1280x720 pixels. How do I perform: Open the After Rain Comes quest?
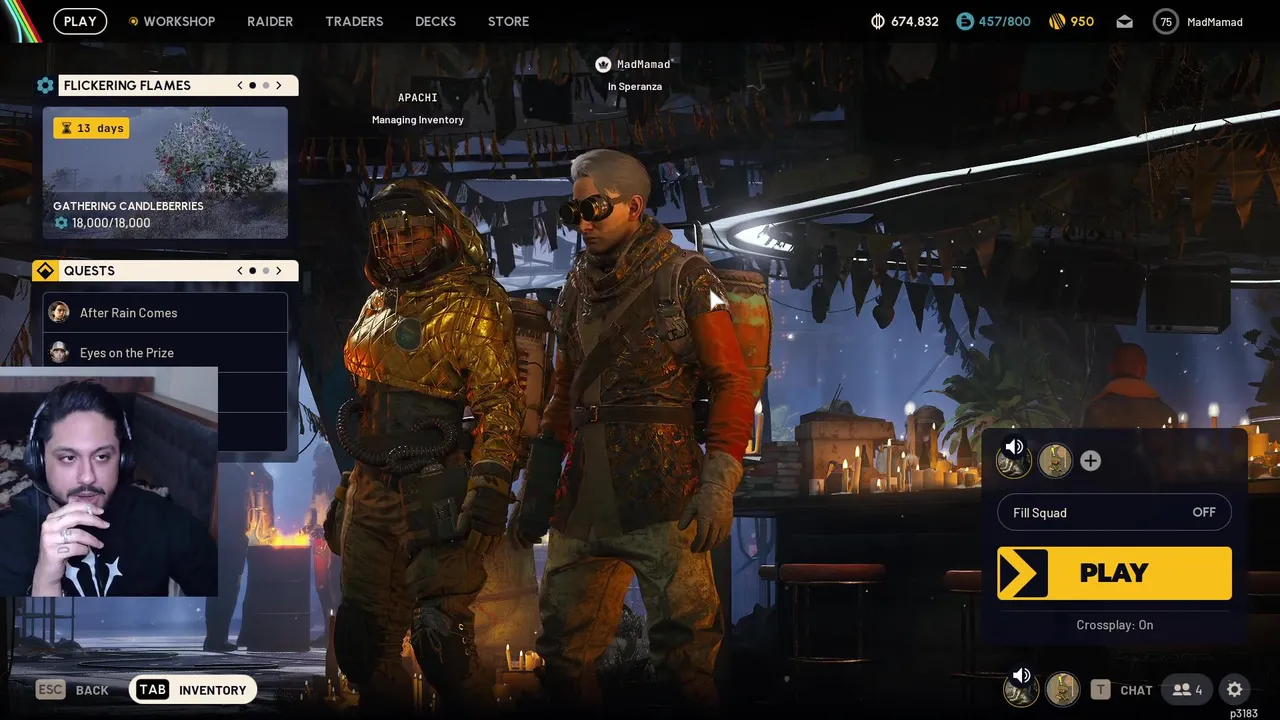(x=165, y=312)
